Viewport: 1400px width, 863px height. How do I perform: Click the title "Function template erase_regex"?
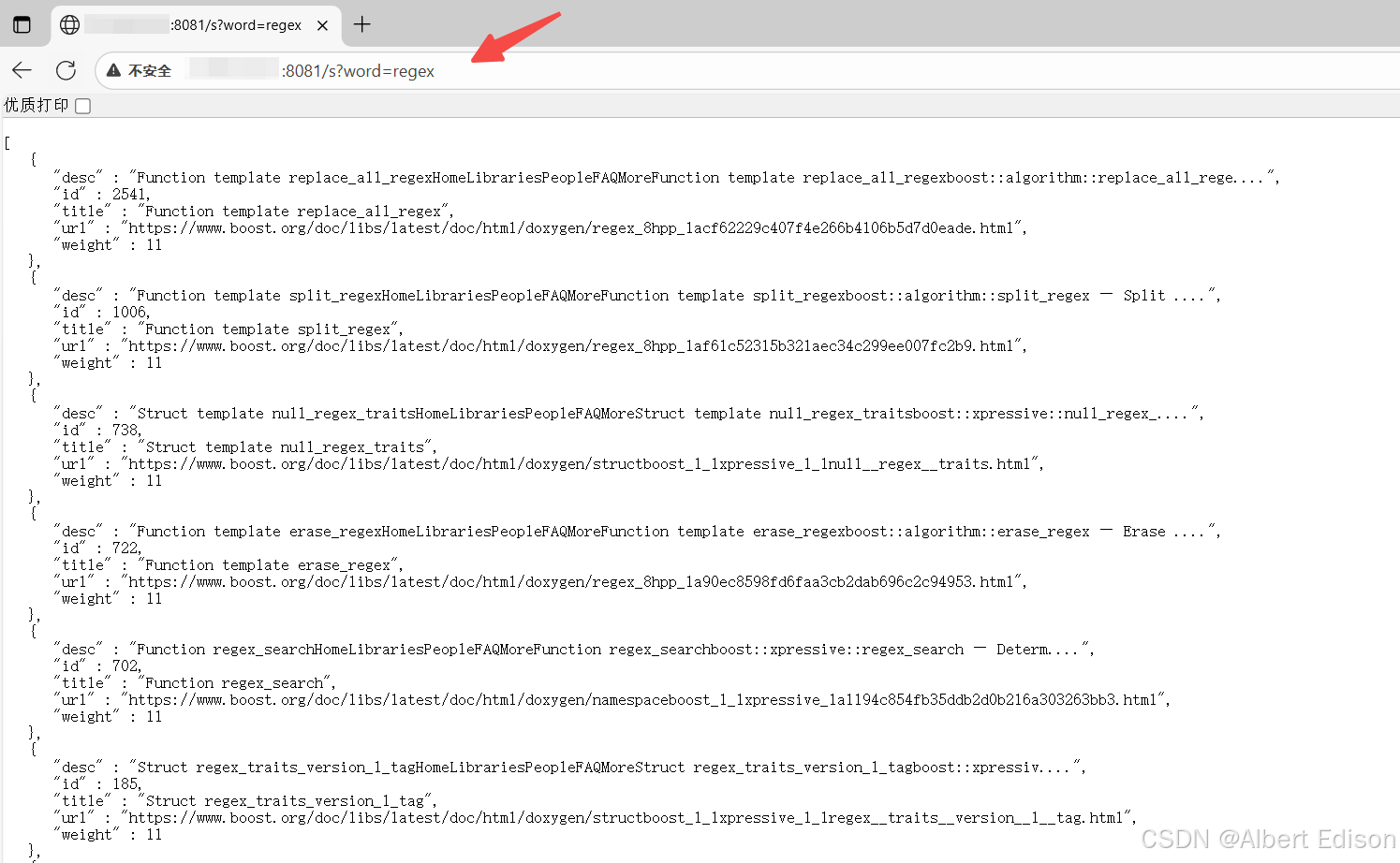[269, 565]
